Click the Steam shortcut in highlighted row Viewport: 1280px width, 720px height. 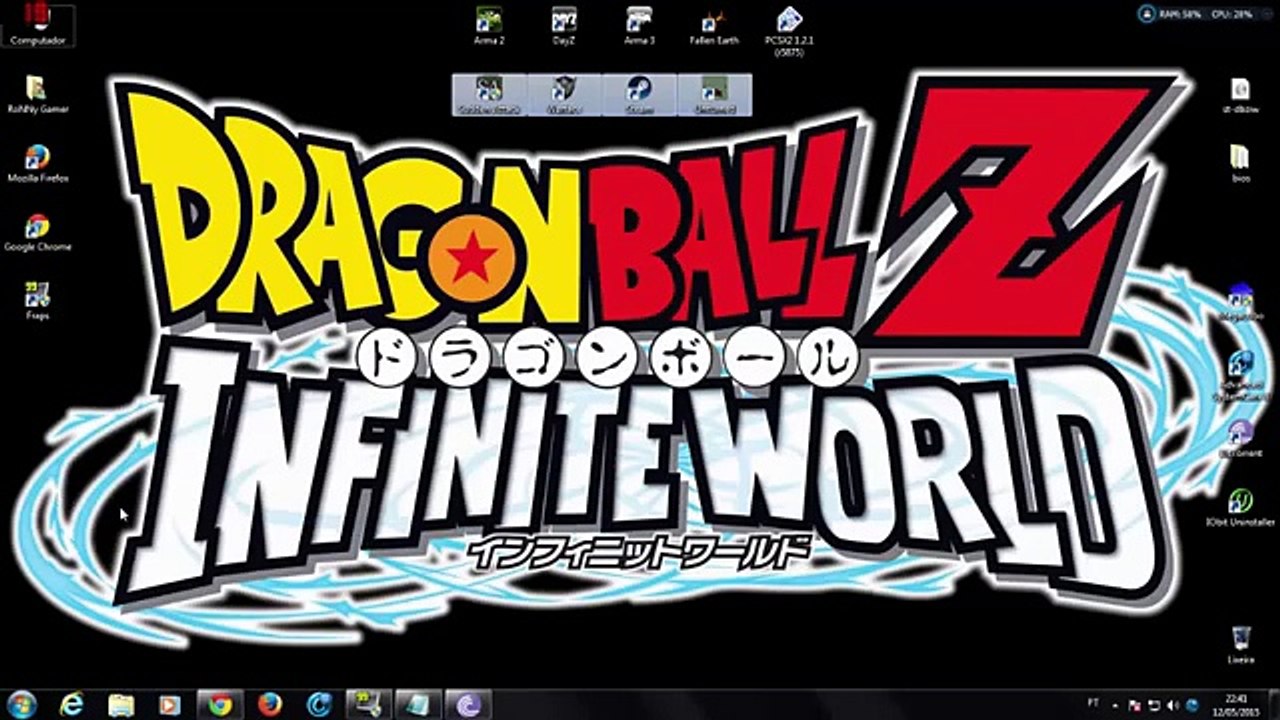point(639,95)
